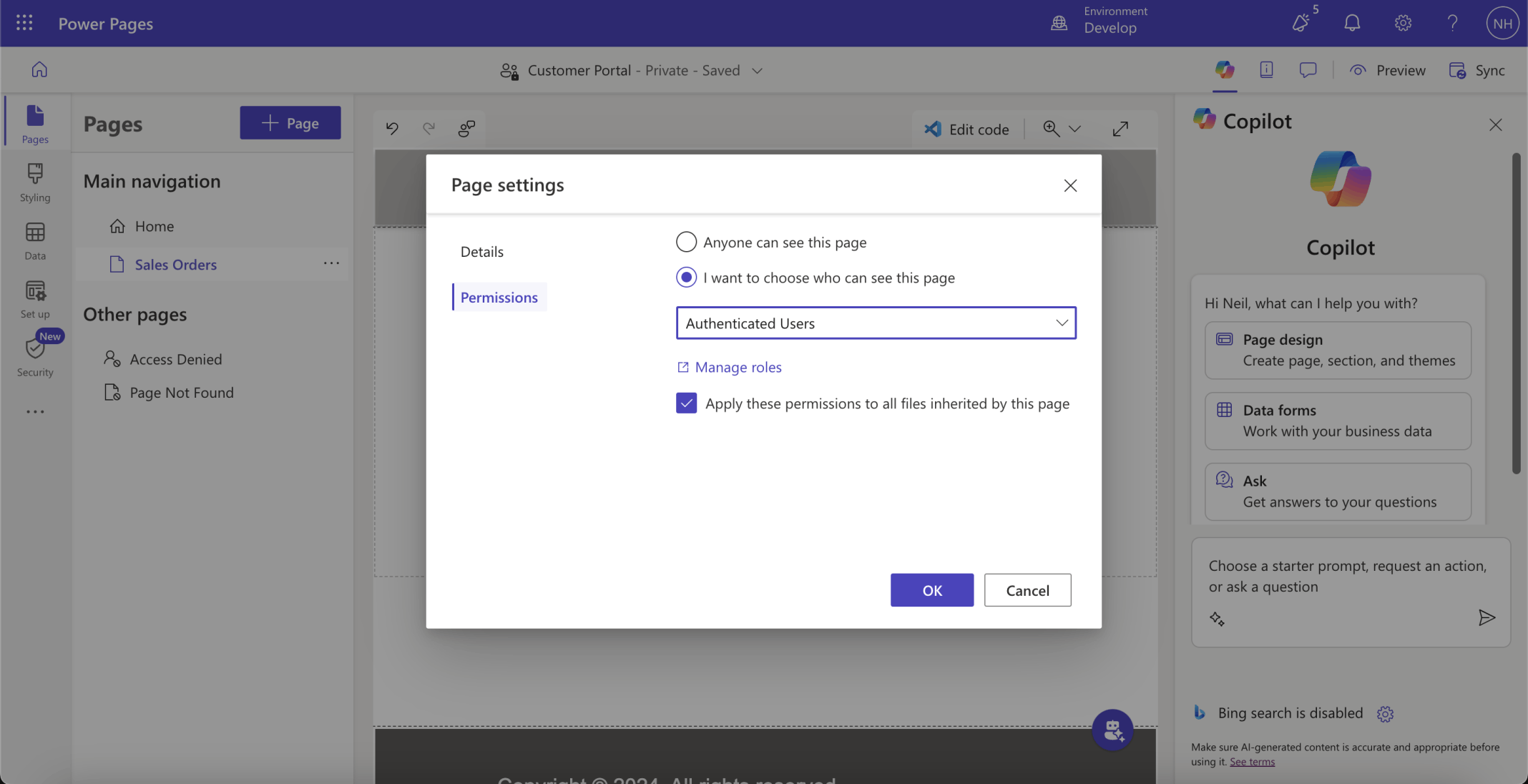Click the Set up workspace icon
The height and width of the screenshot is (784, 1528).
point(35,298)
